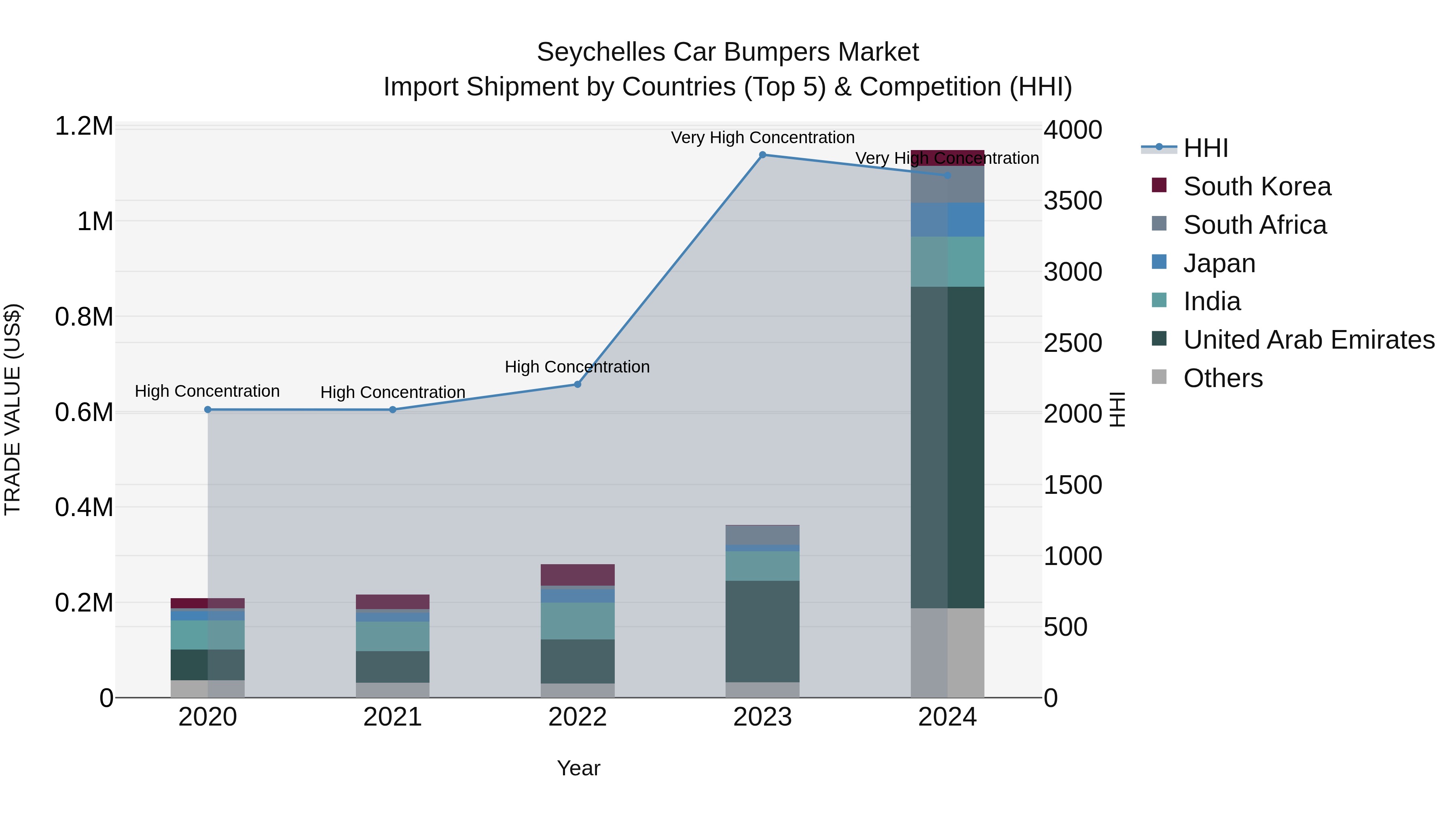This screenshot has width=1456, height=819.
Task: Click the 2023 x-axis label
Action: click(x=762, y=717)
